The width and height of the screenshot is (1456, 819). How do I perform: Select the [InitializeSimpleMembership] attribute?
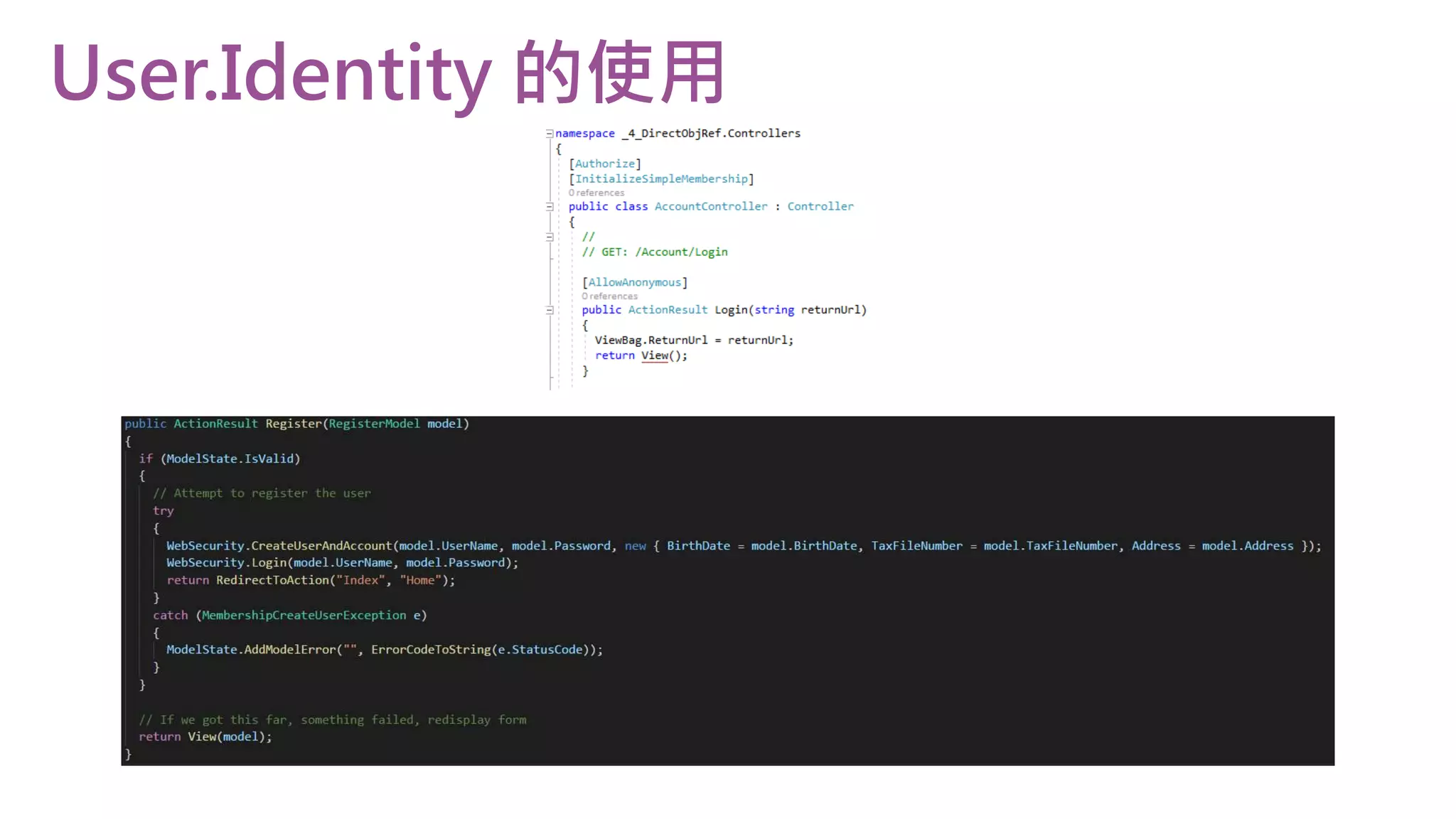pyautogui.click(x=661, y=179)
